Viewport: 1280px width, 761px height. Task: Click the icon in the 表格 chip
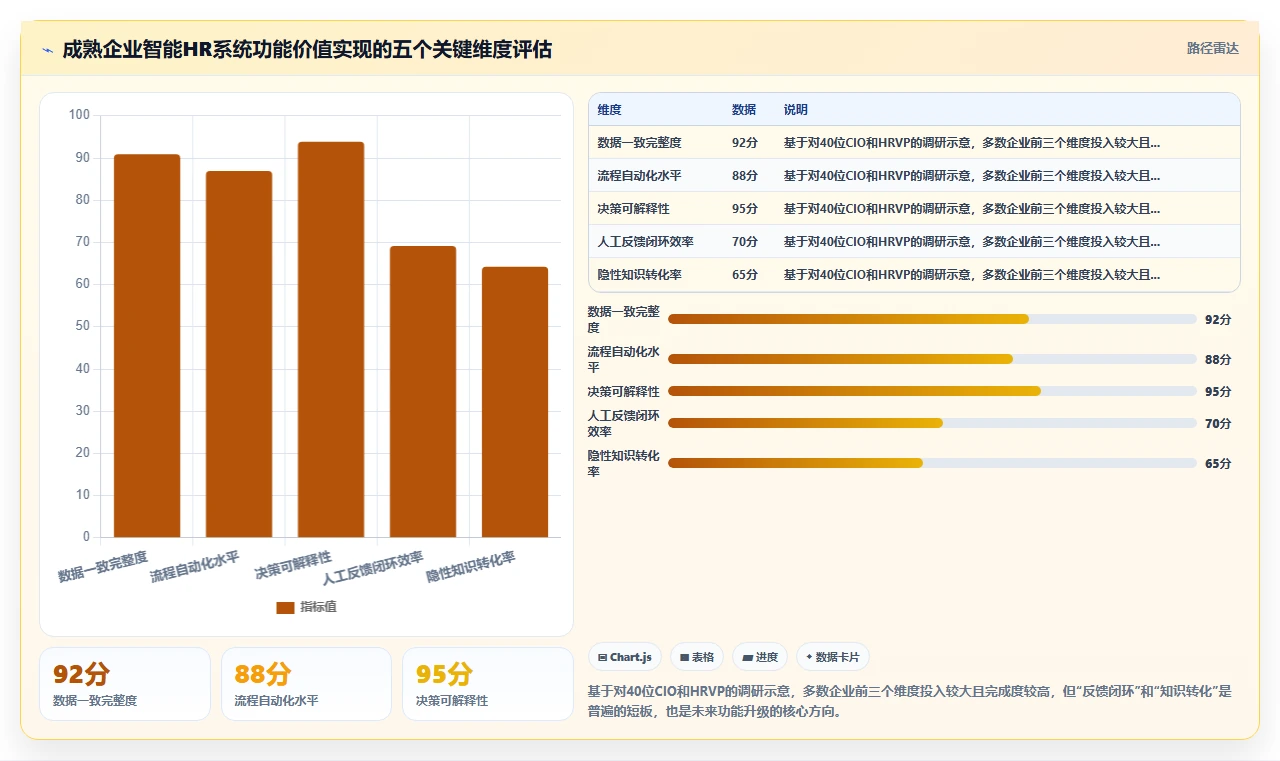pos(684,658)
